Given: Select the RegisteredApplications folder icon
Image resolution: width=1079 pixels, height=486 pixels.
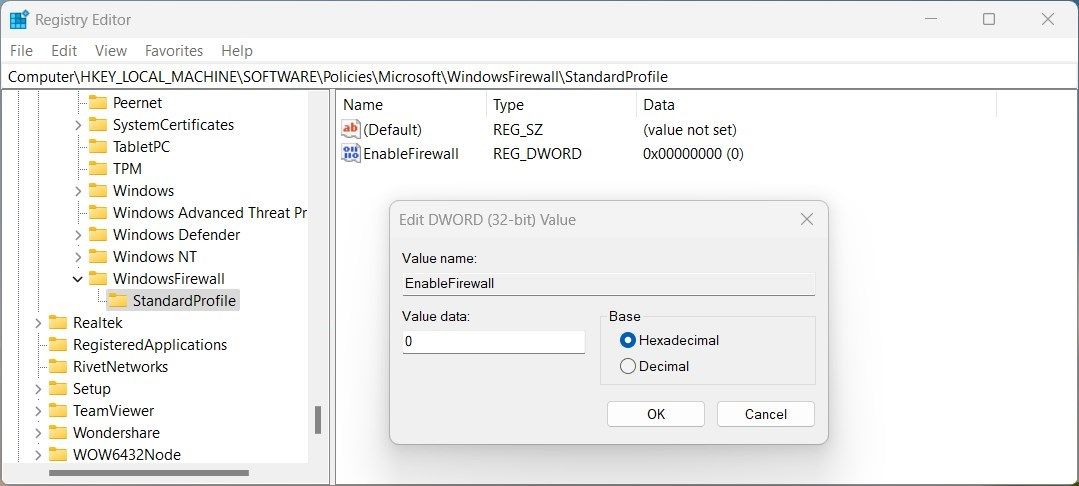Looking at the screenshot, I should point(58,346).
